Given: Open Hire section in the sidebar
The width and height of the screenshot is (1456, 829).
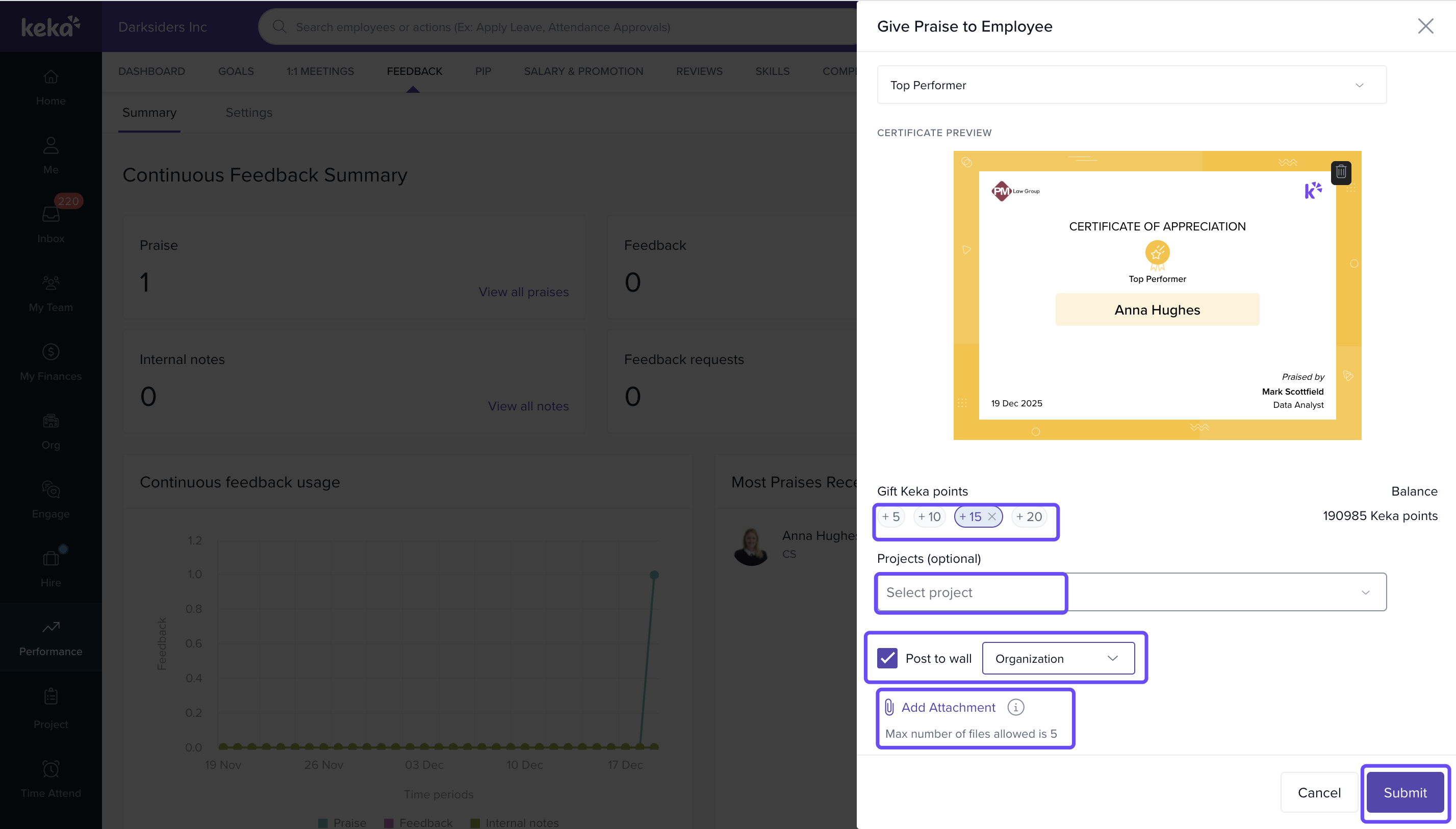Looking at the screenshot, I should [x=50, y=568].
